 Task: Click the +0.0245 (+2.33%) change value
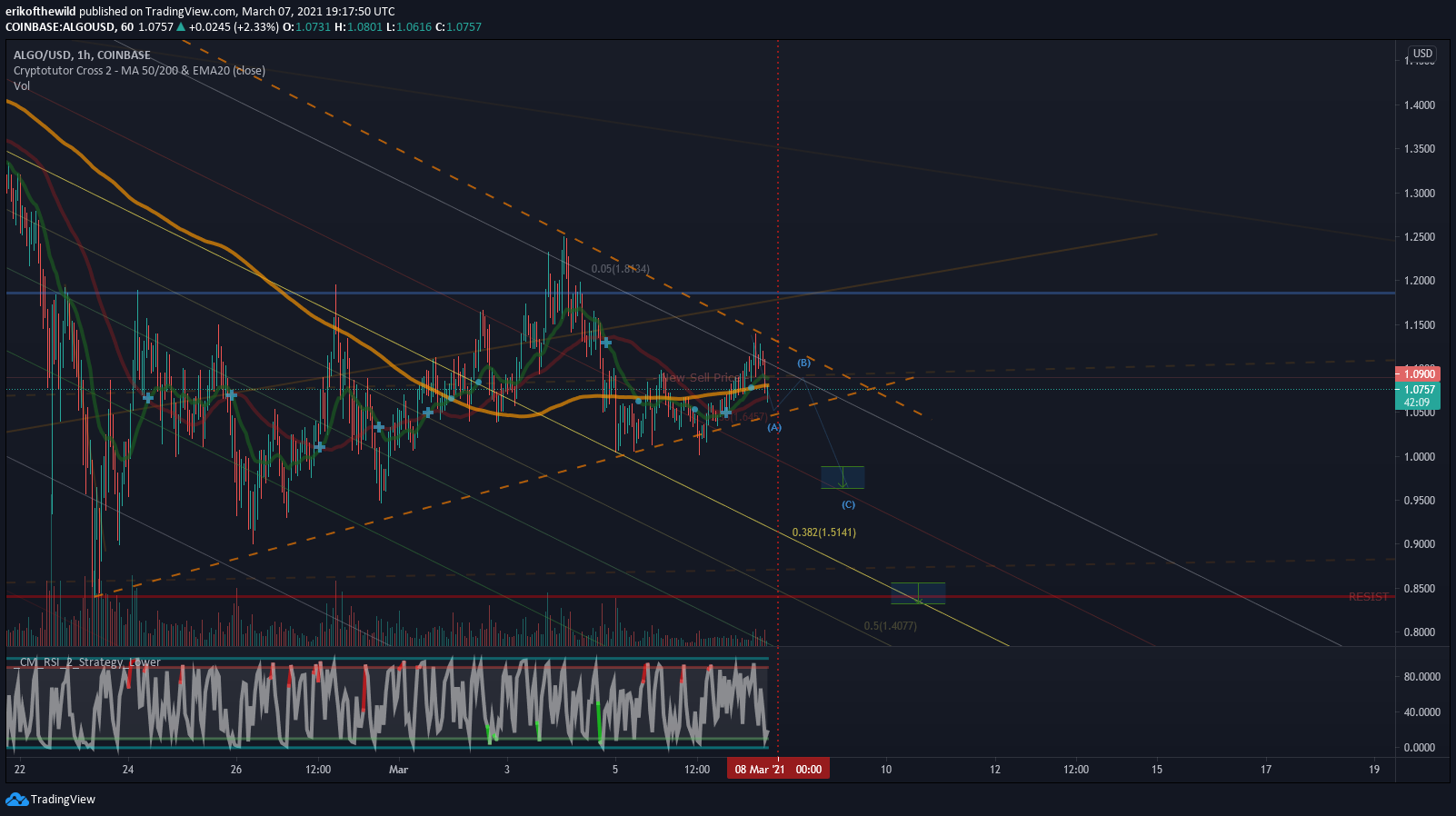234,26
